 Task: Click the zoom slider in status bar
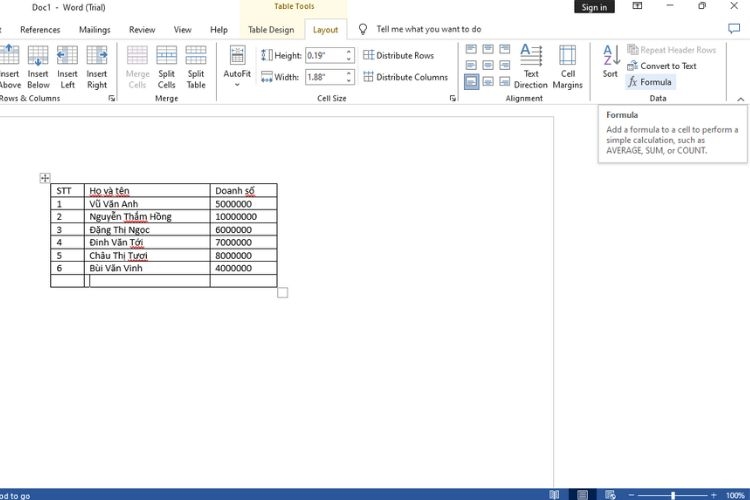tap(672, 495)
